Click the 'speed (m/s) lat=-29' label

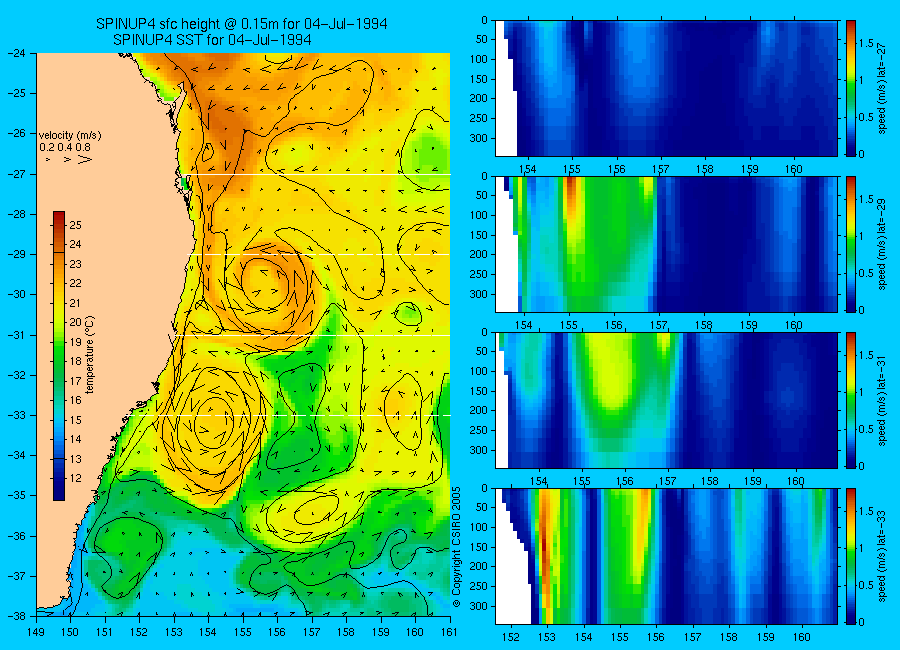click(883, 245)
